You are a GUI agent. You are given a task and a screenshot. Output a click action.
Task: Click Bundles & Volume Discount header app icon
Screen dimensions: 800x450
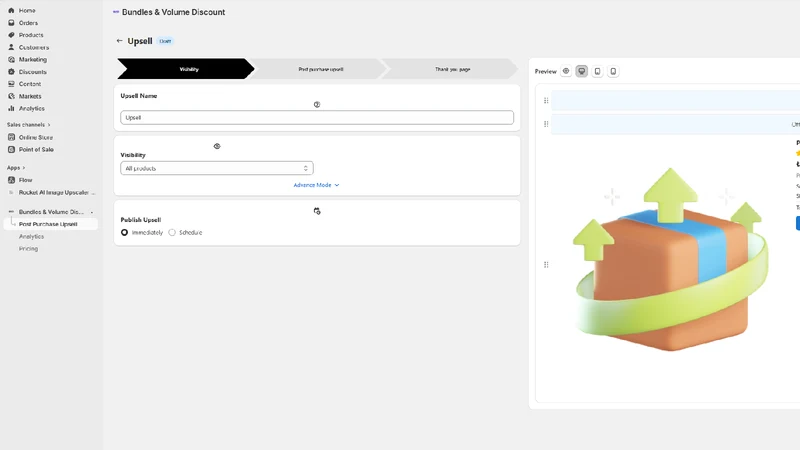tap(116, 12)
